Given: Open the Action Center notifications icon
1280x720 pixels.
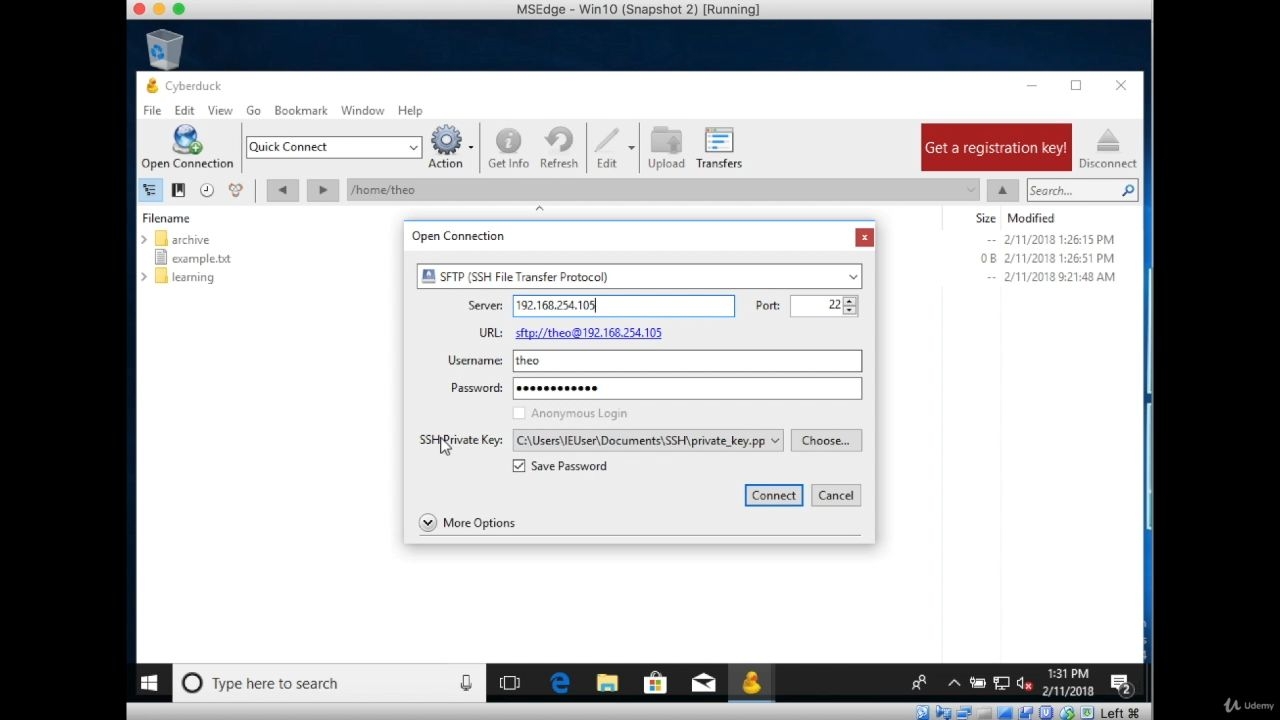Looking at the screenshot, I should [x=1120, y=684].
